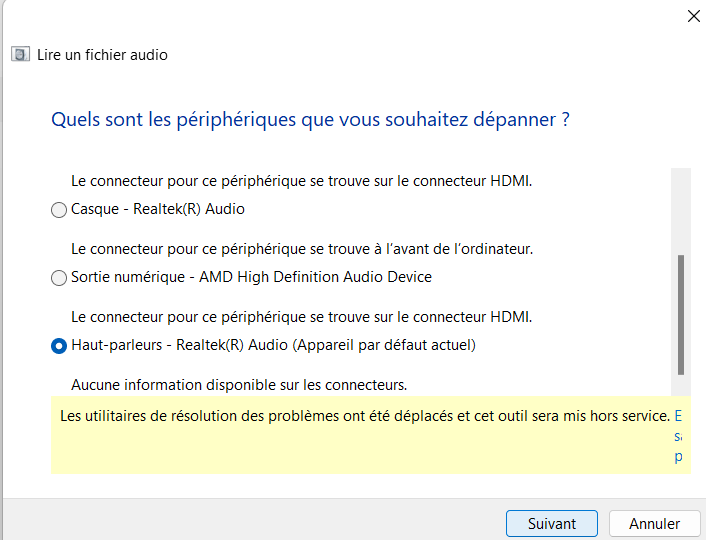Select Haut-parleurs - Realtek(R) Audio radio button

(59, 346)
